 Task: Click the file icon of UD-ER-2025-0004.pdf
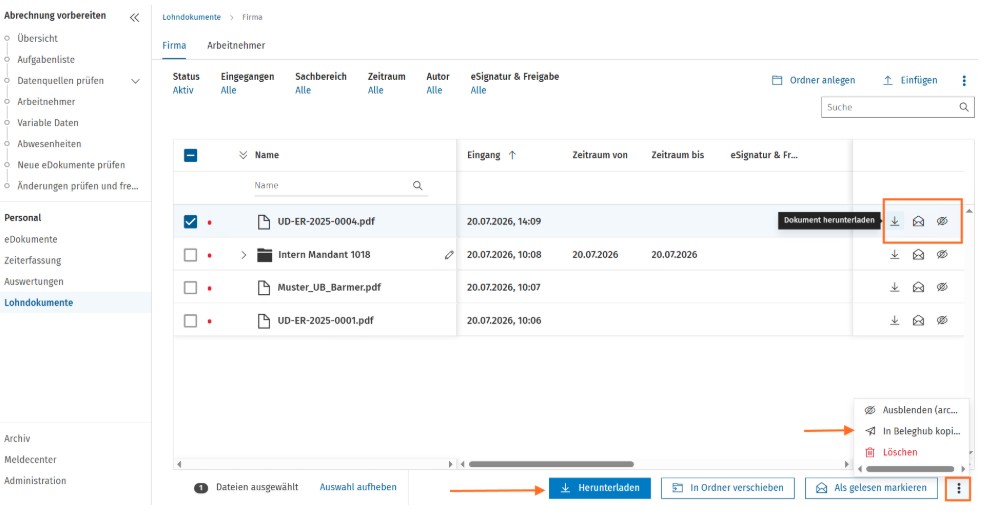pos(264,222)
